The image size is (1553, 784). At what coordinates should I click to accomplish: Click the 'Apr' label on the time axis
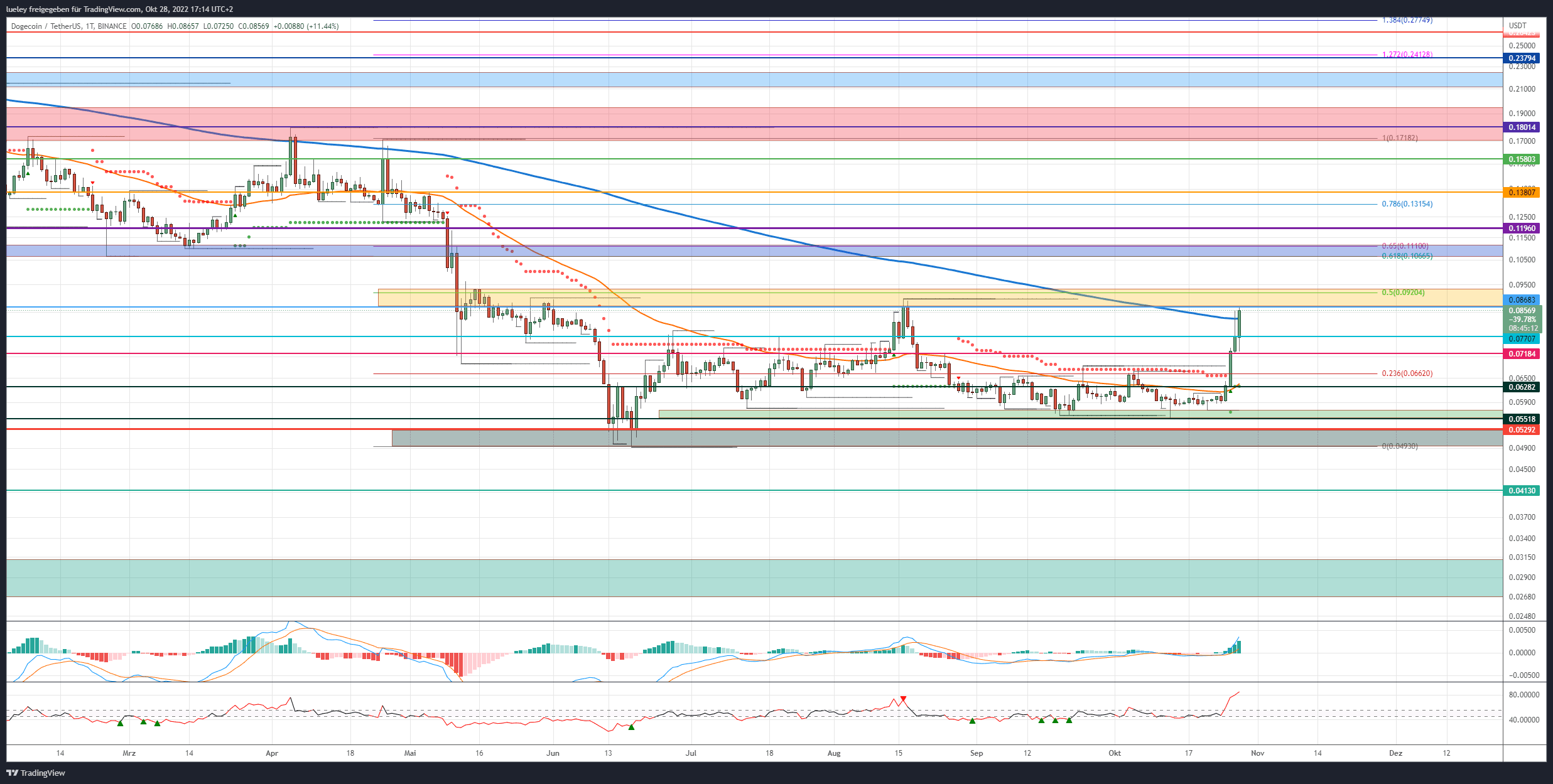tap(272, 753)
